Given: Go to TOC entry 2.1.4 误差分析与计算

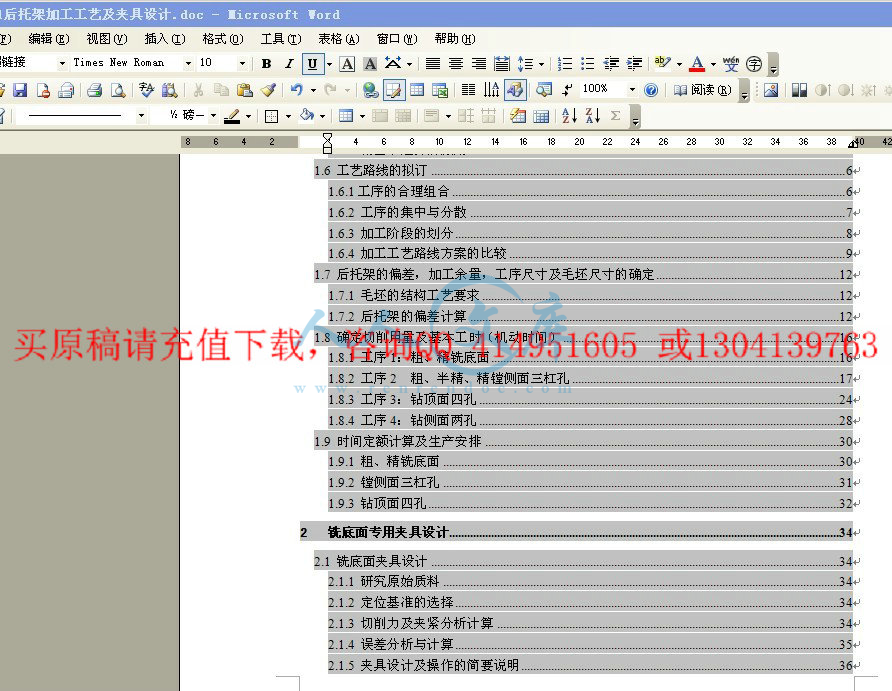Looking at the screenshot, I should 590,644.
